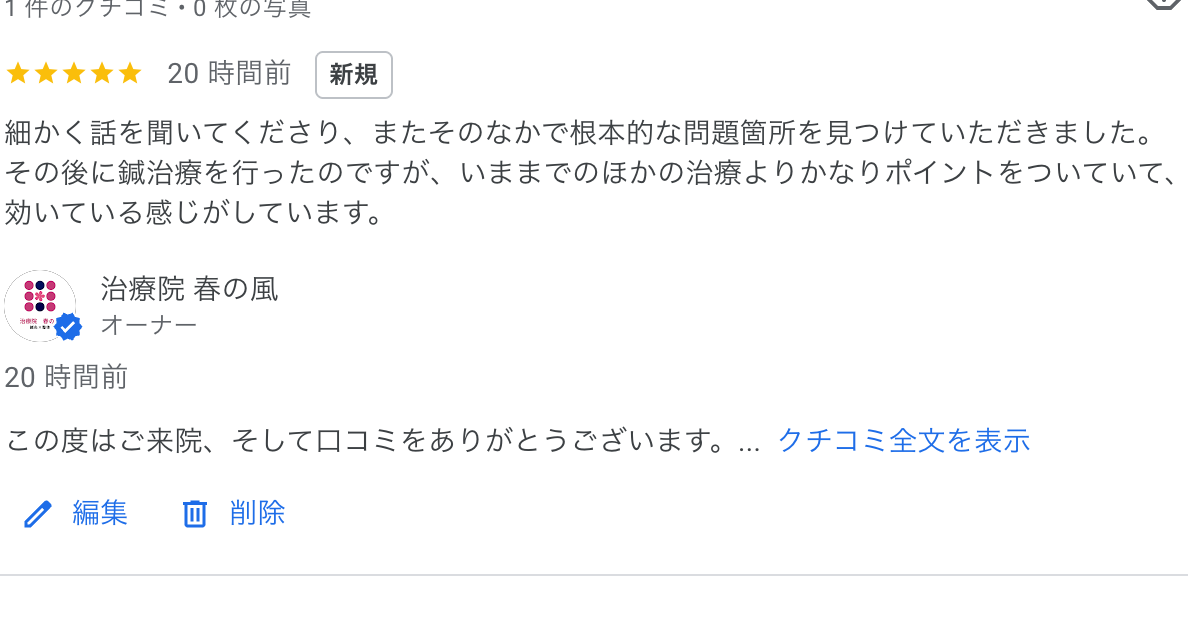
Task: Click the first gold star in rating
Action: tap(17, 74)
